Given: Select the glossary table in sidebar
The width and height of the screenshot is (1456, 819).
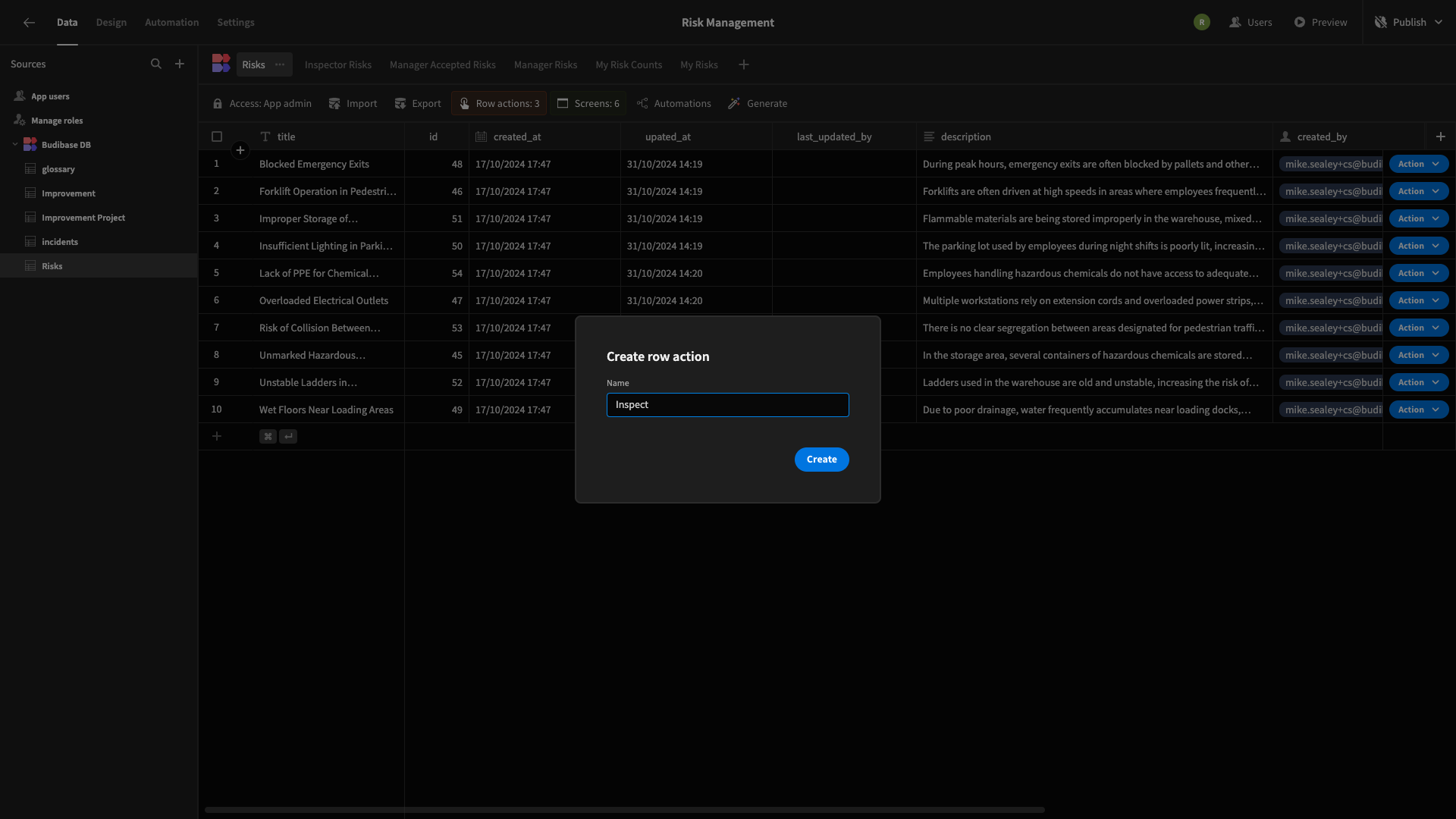Looking at the screenshot, I should click(99, 169).
